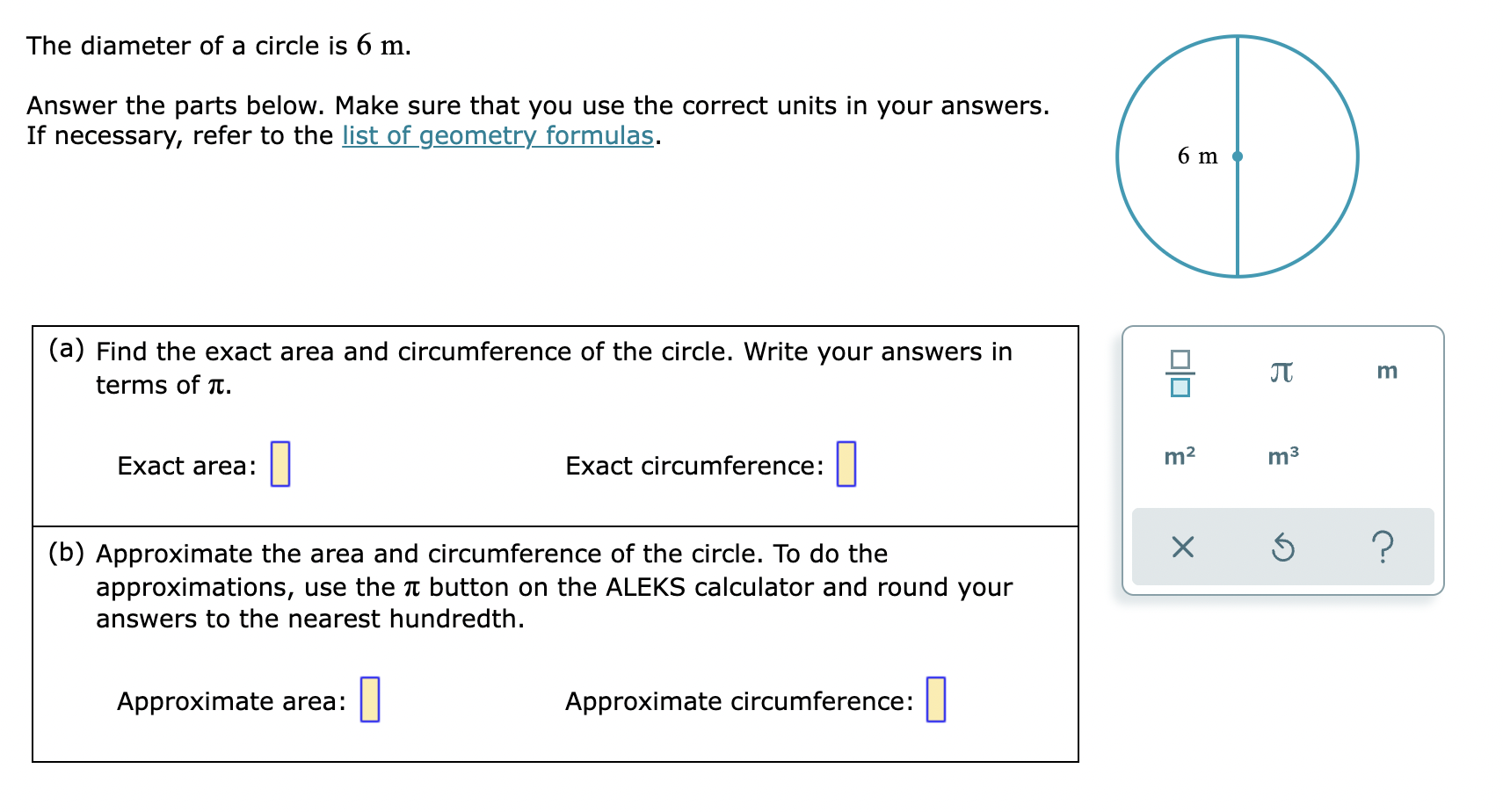This screenshot has height=812, width=1503.
Task: Click inside the Approximate circumference answer box
Action: (937, 700)
